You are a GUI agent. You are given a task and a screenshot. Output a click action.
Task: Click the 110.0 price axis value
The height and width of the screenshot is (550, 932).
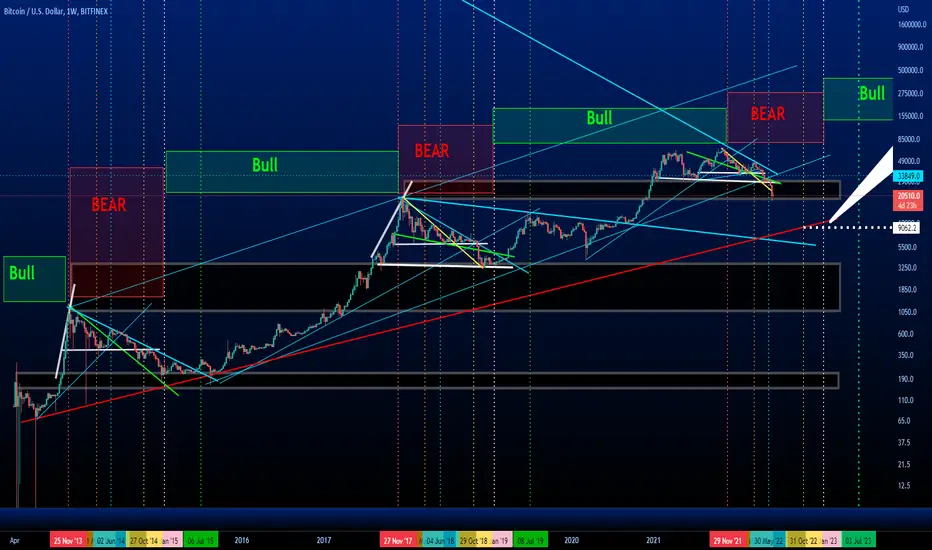point(906,400)
